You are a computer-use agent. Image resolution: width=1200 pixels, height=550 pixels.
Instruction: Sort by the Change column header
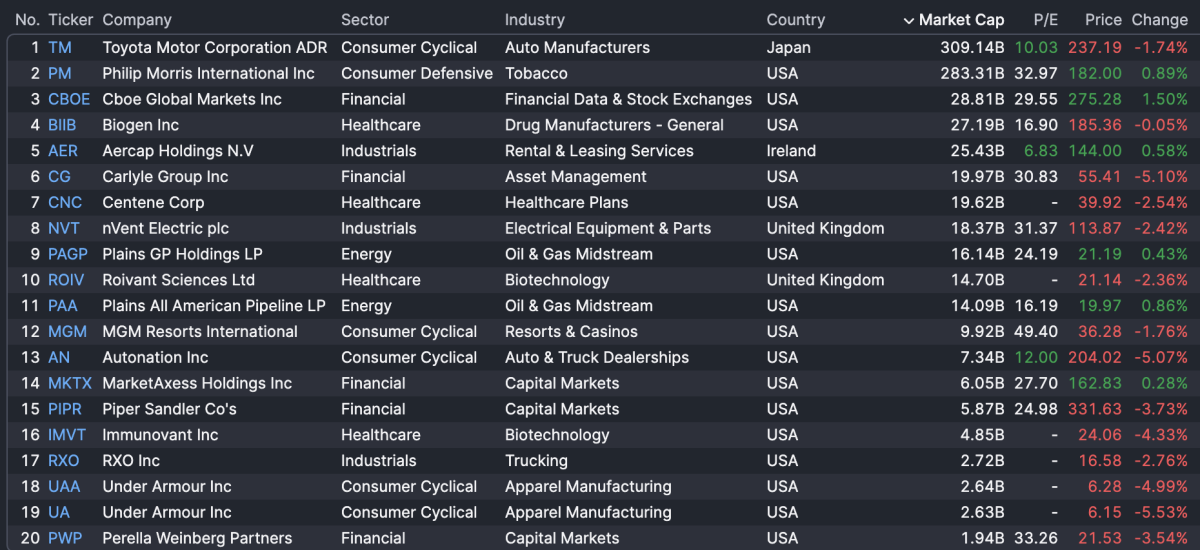tap(1159, 20)
